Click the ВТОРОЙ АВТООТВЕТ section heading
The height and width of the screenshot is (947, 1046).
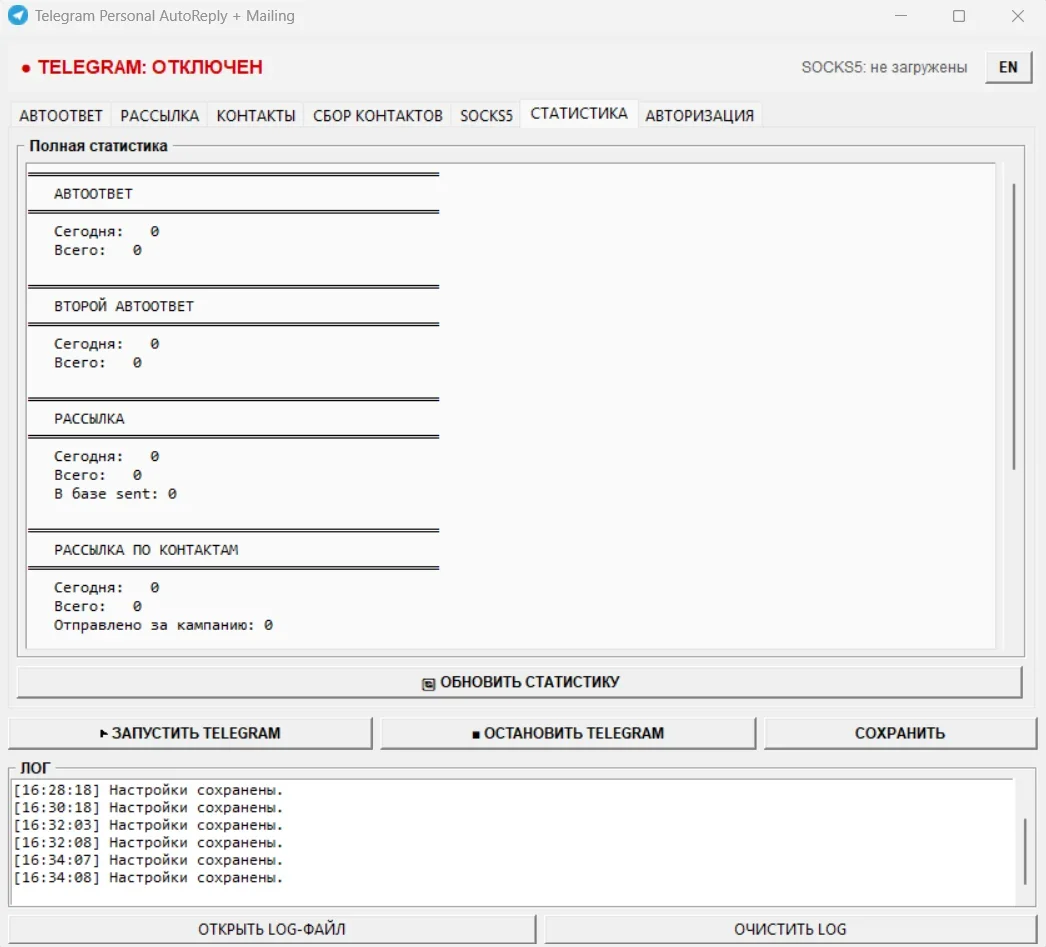coord(124,306)
